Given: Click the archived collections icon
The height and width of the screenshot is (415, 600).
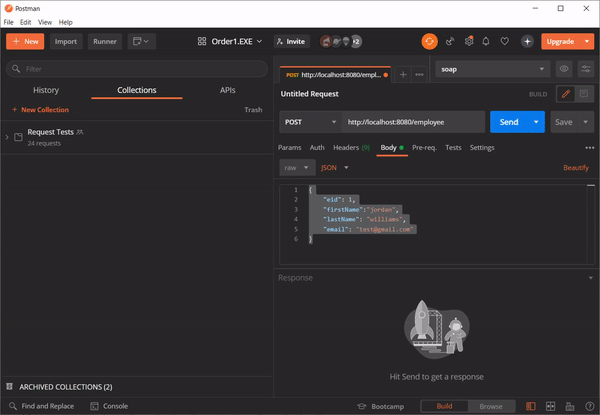Looking at the screenshot, I should pos(10,386).
